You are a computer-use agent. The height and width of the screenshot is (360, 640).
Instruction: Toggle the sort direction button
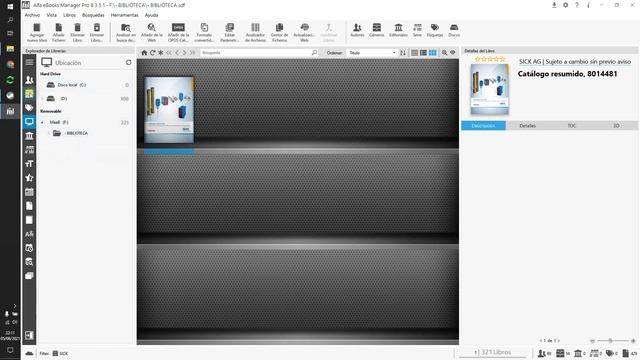click(x=403, y=53)
